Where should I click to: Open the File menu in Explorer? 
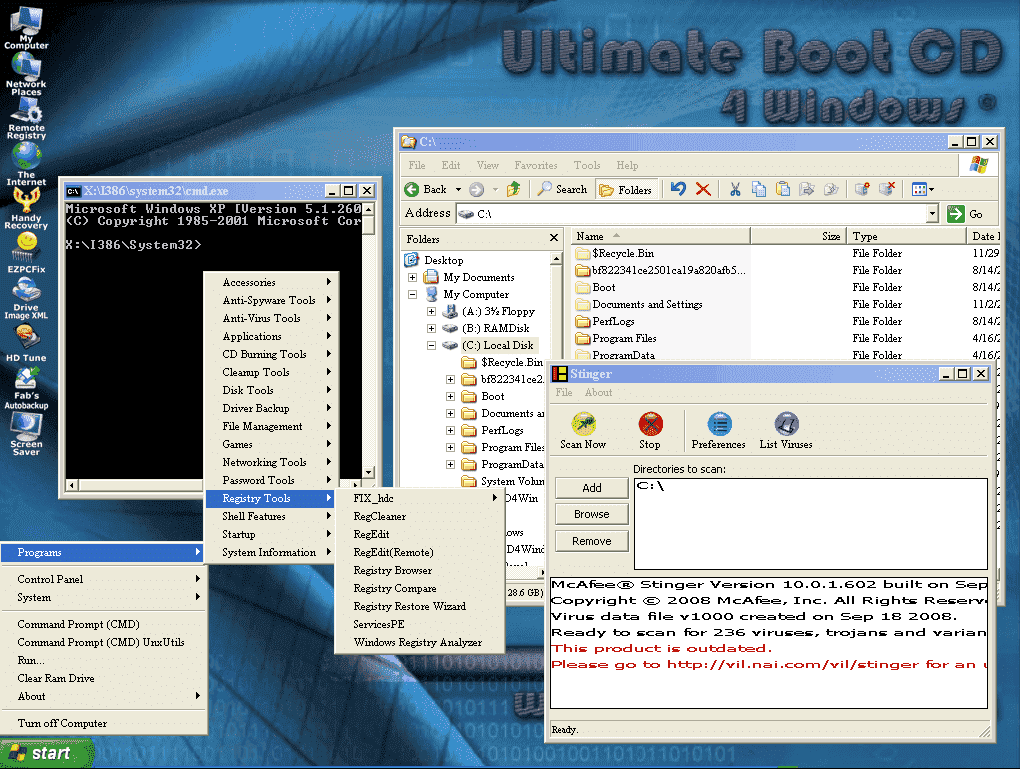click(x=417, y=165)
